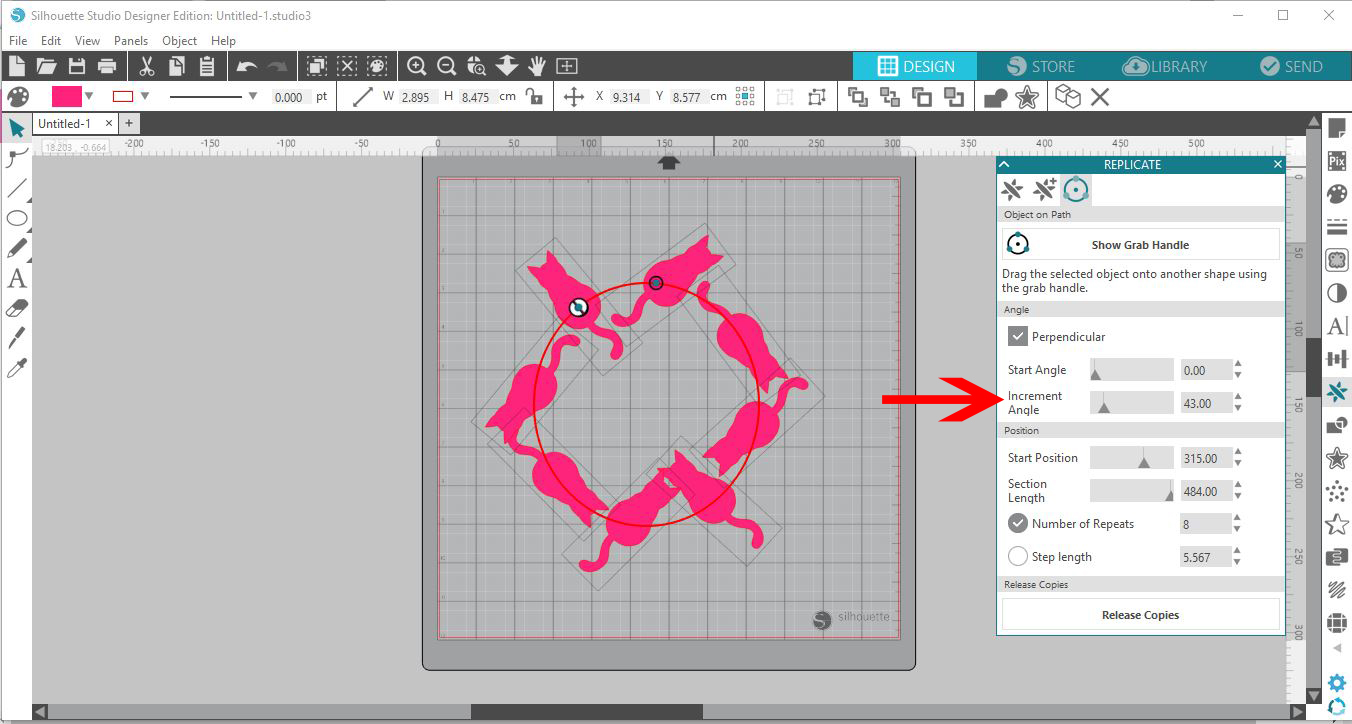Copy selection with copy icon
This screenshot has height=724, width=1352.
pos(176,66)
